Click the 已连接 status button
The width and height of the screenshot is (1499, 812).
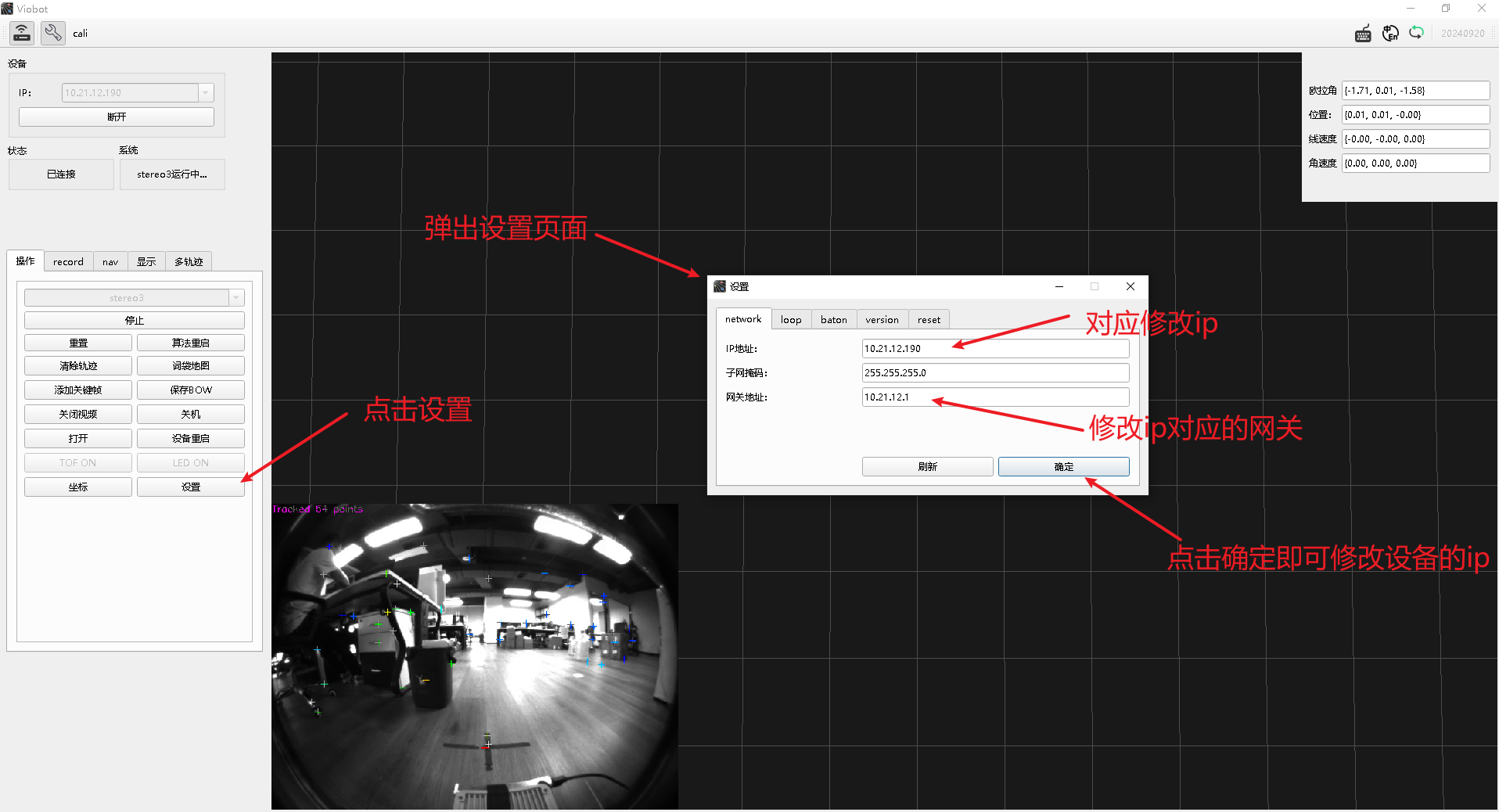tap(61, 174)
